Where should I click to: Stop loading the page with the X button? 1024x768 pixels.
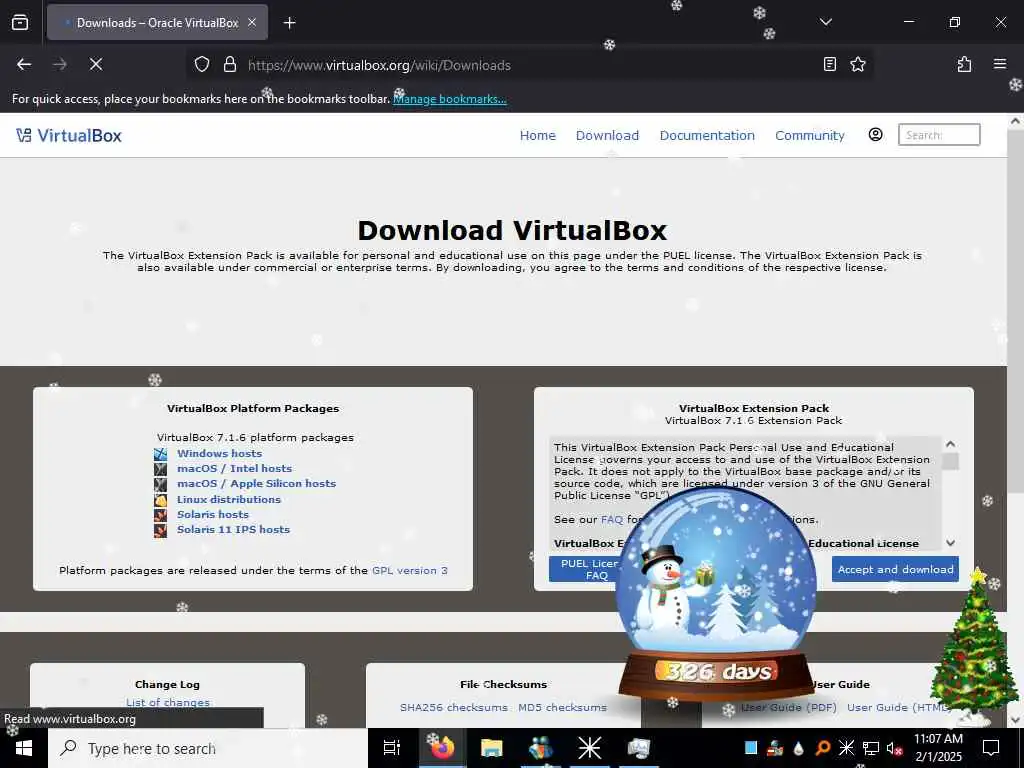[x=95, y=64]
